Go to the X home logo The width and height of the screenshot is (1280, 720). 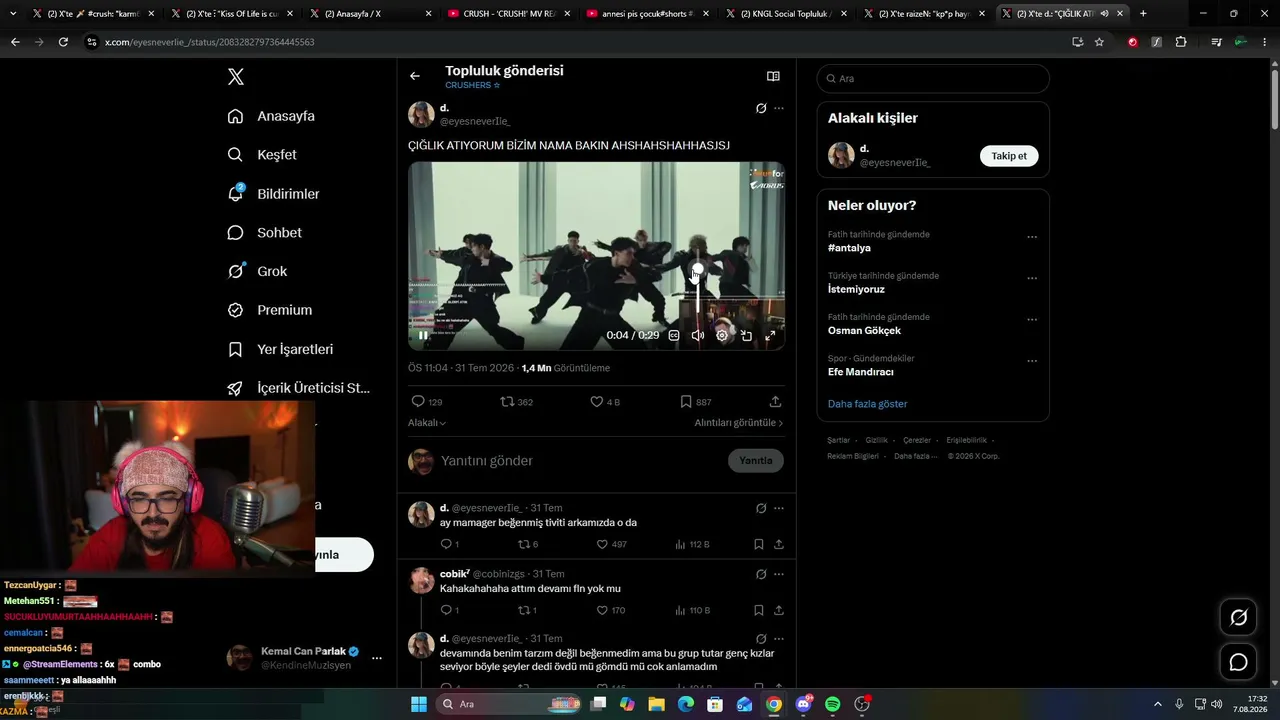[x=236, y=77]
